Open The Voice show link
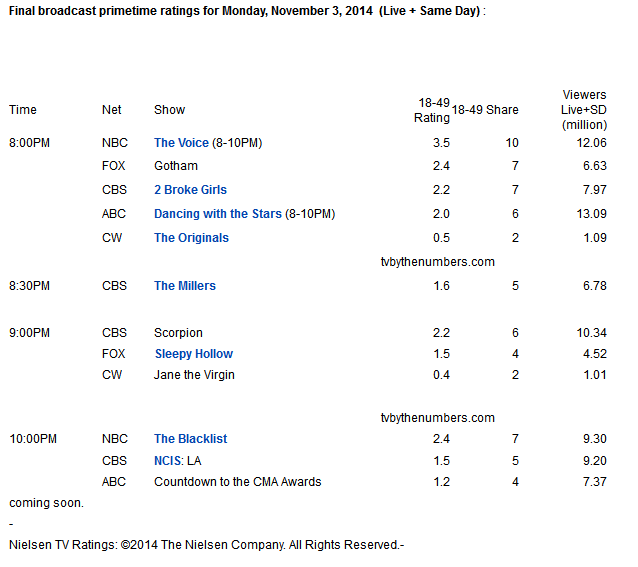Viewport: 638px width, 567px height. point(180,143)
